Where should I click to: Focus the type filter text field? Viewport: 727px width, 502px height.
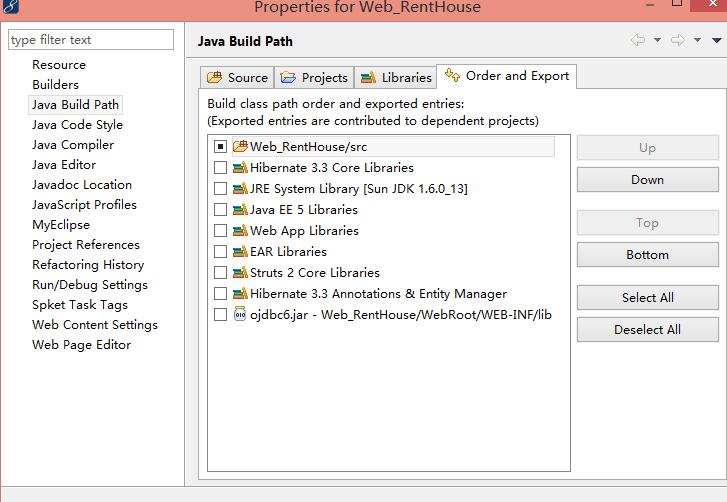[x=91, y=40]
